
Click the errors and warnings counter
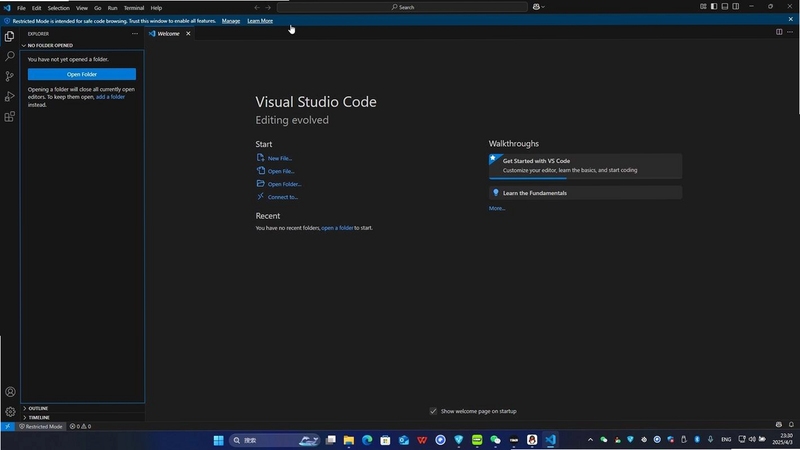click(80, 427)
